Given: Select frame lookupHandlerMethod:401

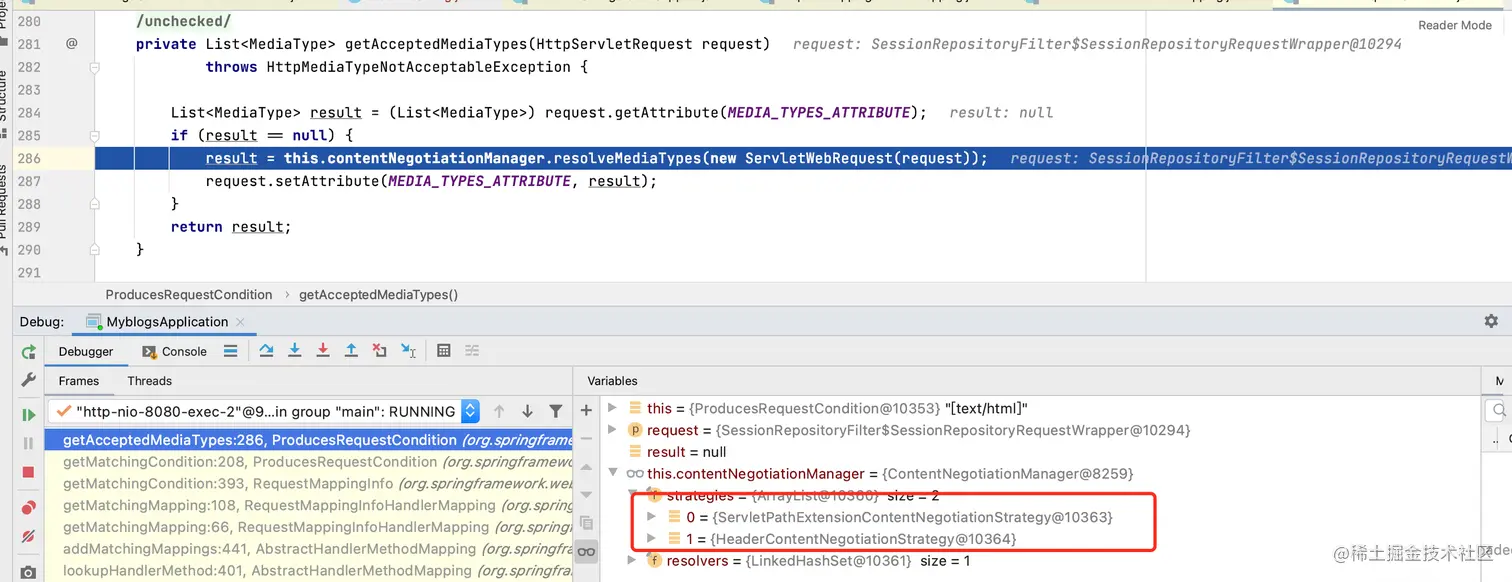Looking at the screenshot, I should pos(310,571).
